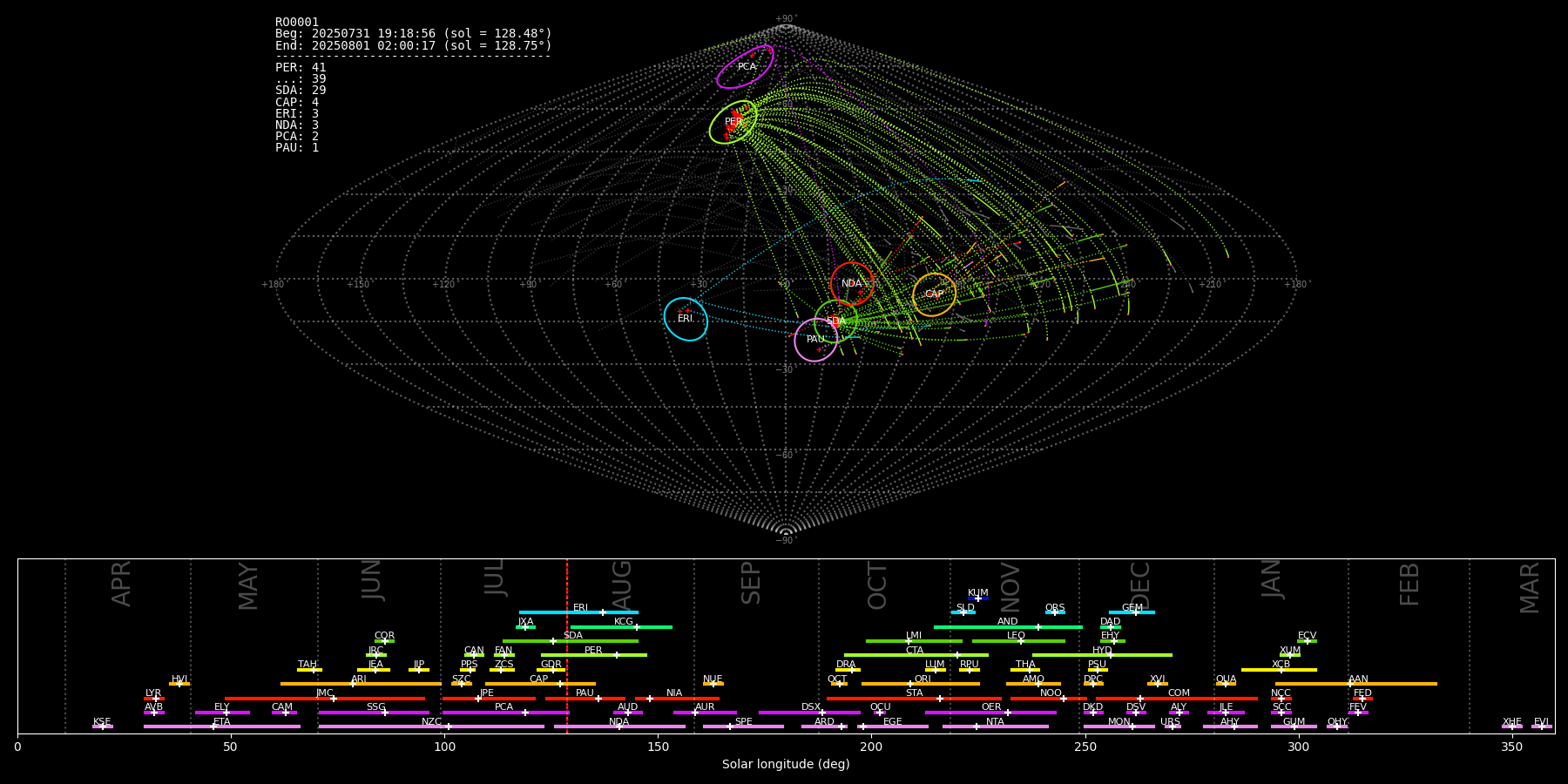Select the AAN orange bar in timeline
The image size is (1568, 784).
click(x=1356, y=684)
